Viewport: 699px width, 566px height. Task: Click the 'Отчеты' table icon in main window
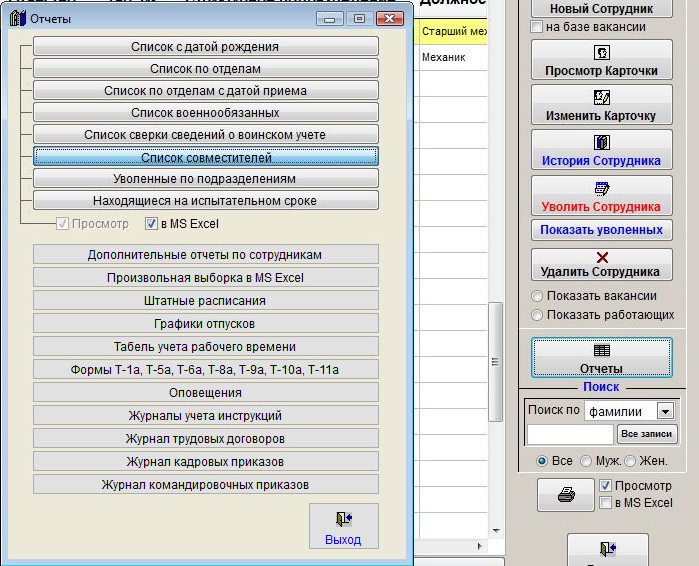[602, 351]
